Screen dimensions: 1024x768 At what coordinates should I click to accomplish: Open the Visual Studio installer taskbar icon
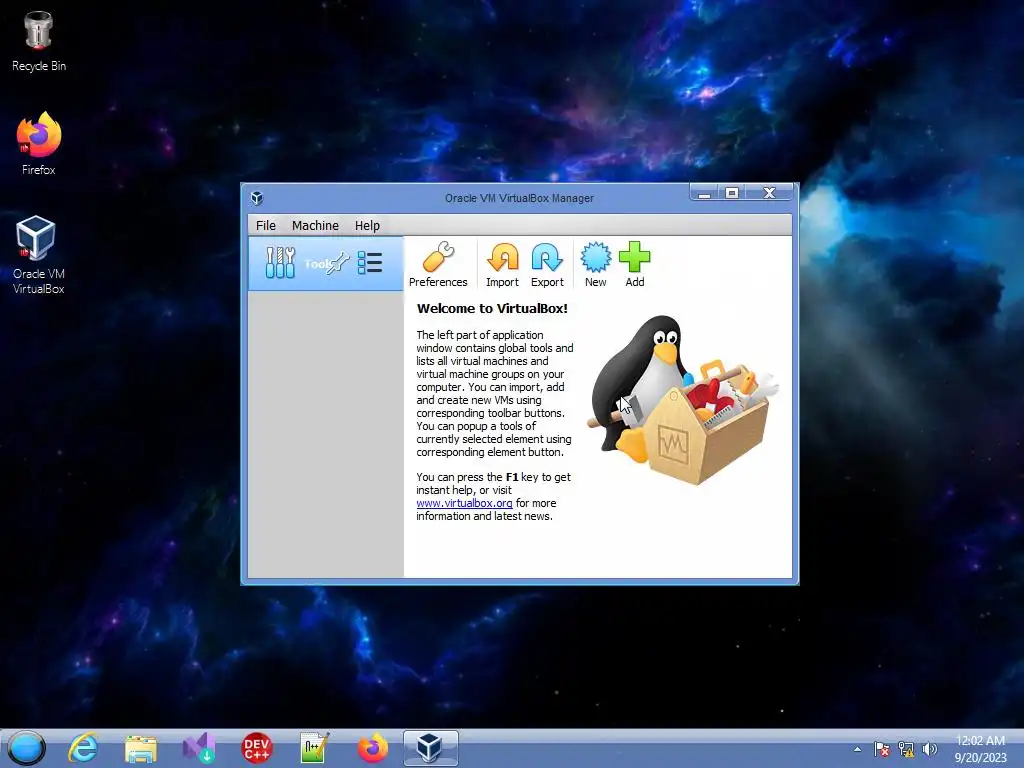pos(199,748)
